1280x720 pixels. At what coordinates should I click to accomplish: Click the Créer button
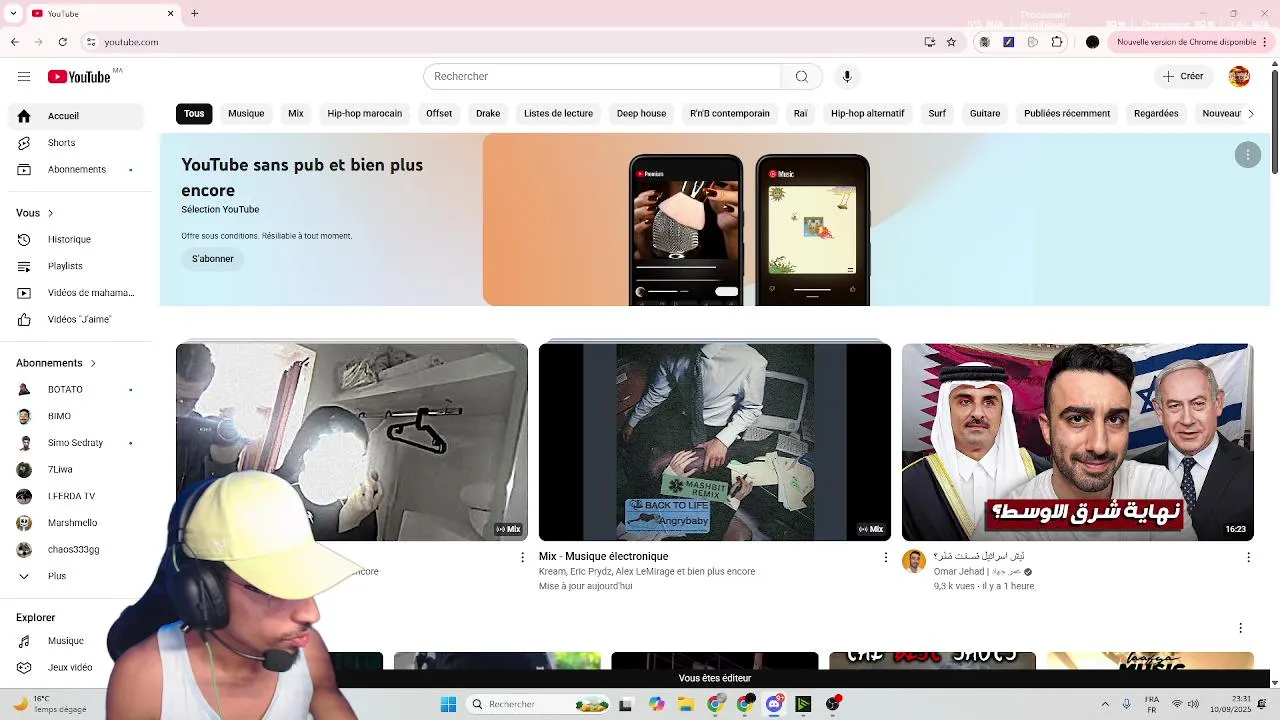click(x=1183, y=77)
